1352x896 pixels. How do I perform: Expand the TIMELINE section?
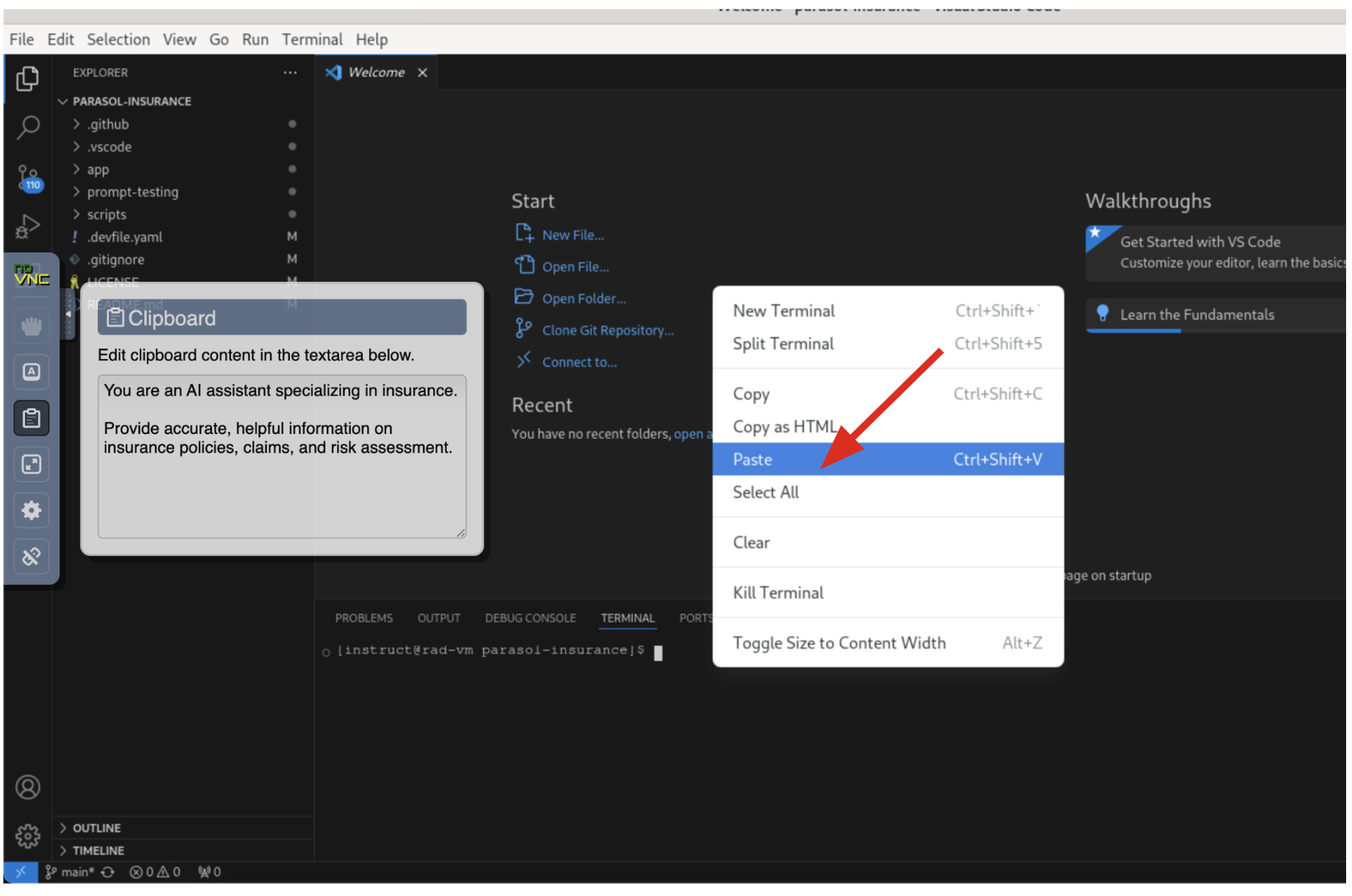tap(98, 850)
